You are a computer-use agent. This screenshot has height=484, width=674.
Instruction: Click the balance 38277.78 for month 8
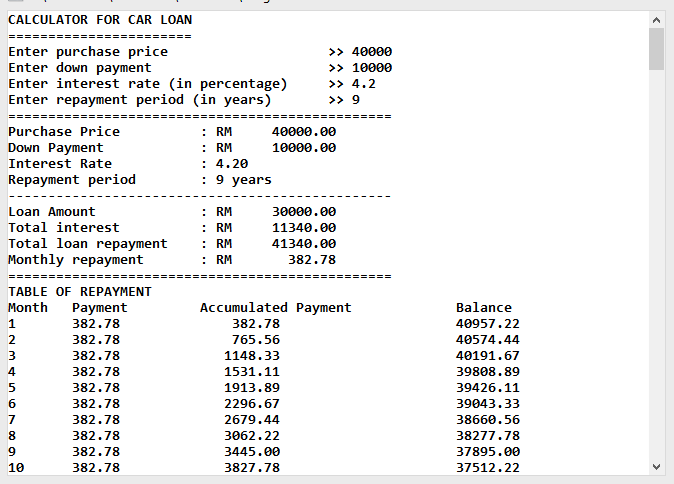tap(488, 435)
